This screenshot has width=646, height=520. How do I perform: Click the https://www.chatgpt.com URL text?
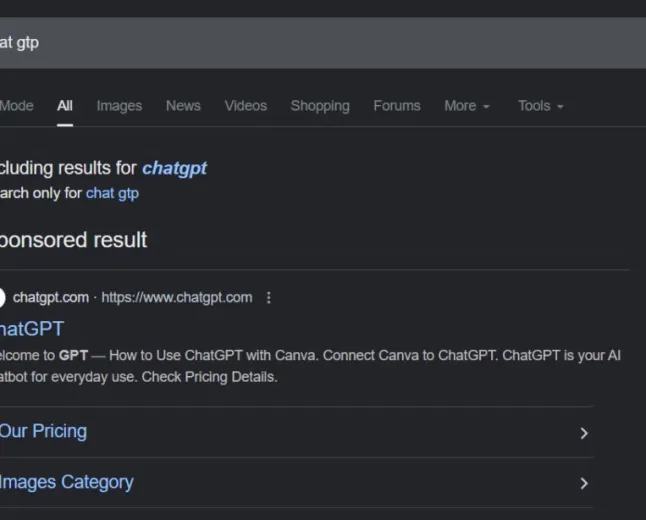click(177, 297)
